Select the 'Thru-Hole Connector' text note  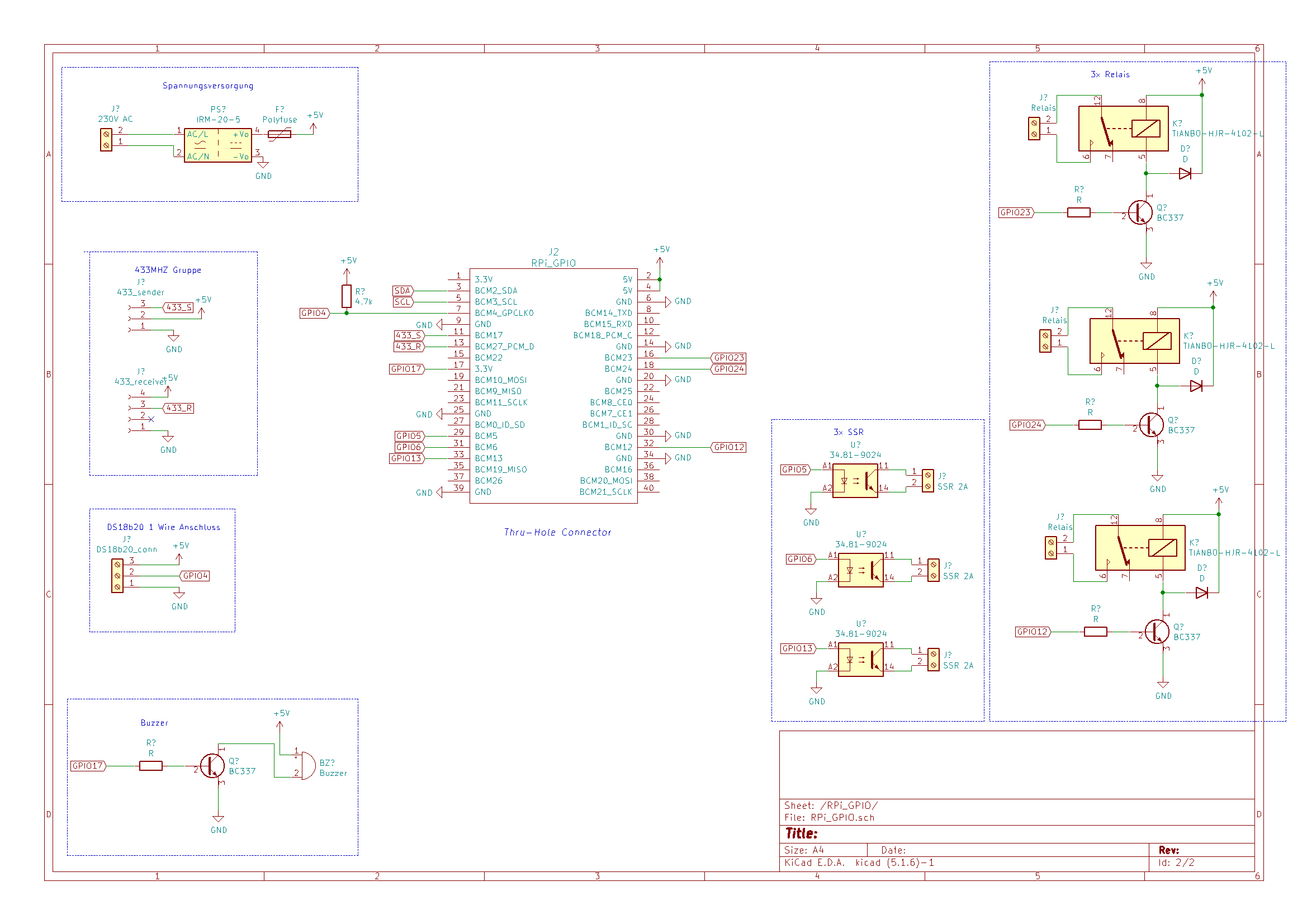pyautogui.click(x=557, y=532)
